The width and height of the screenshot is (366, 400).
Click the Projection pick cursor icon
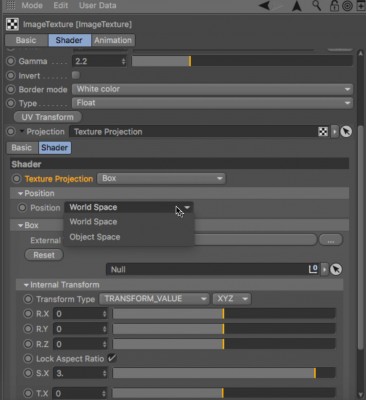click(x=346, y=132)
